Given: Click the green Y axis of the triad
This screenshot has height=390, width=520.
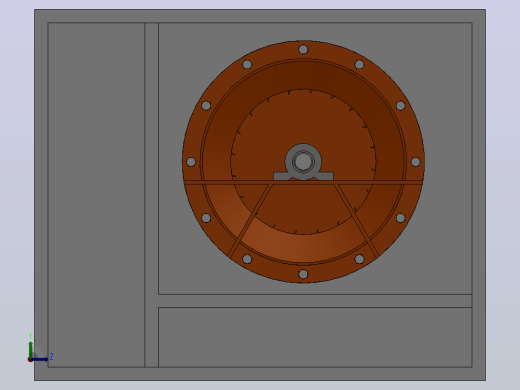Looking at the screenshot, I should [31, 349].
